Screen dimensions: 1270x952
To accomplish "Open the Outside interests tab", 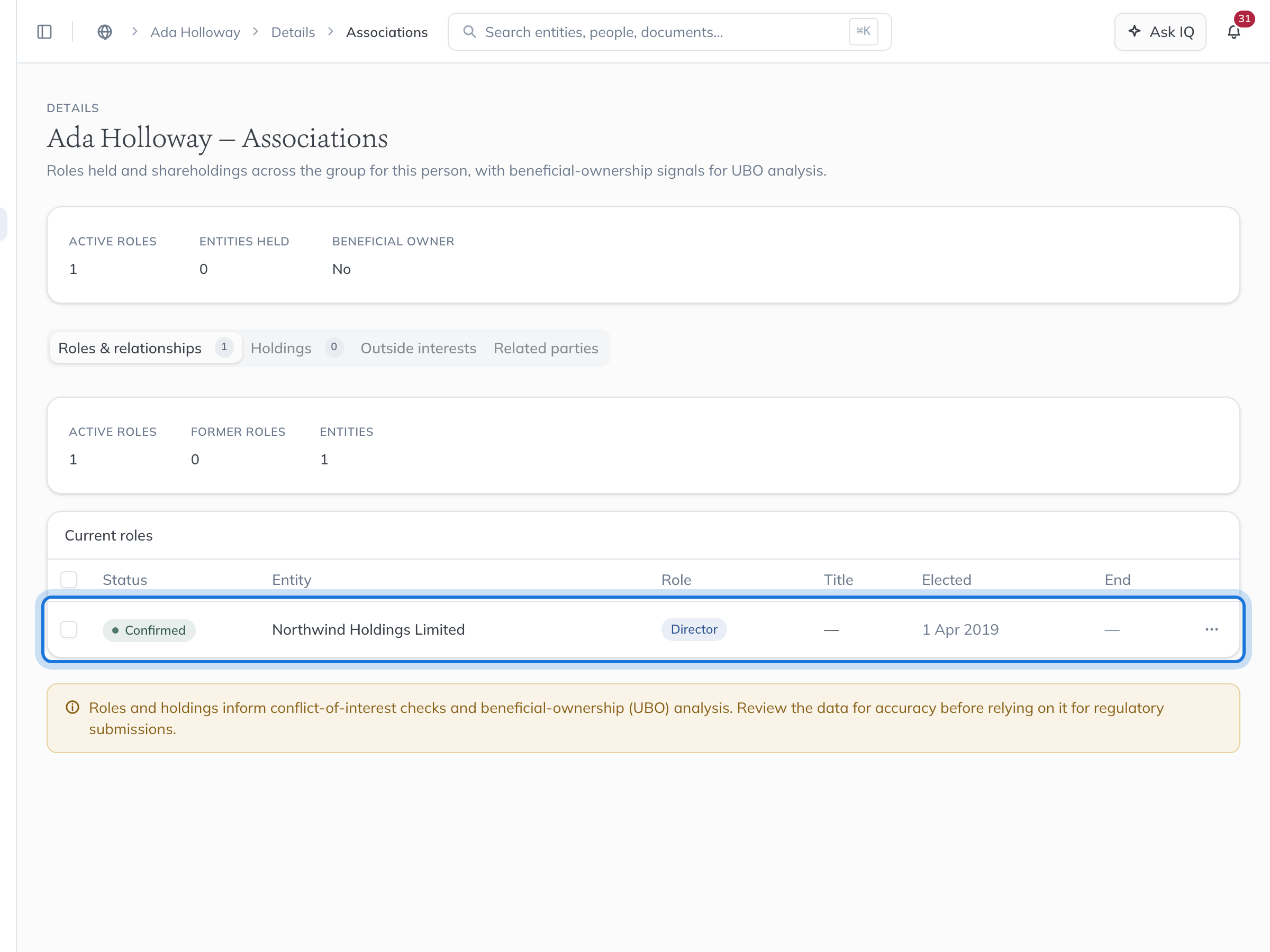I will tap(418, 348).
